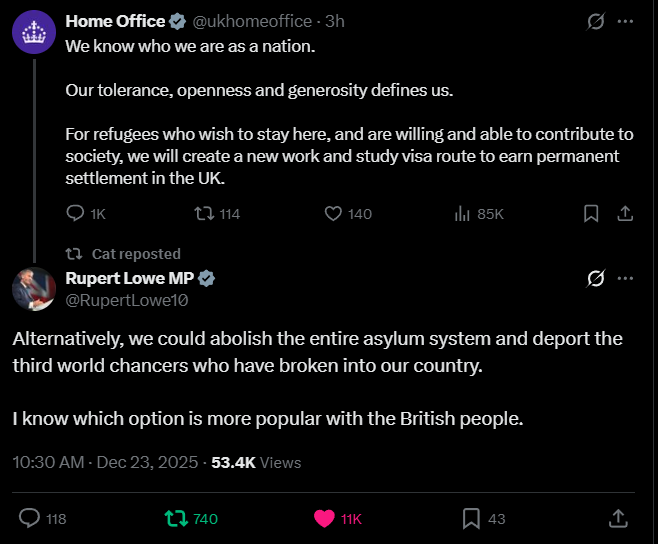Open the Home Office profile name
658x544 pixels.
[115, 21]
